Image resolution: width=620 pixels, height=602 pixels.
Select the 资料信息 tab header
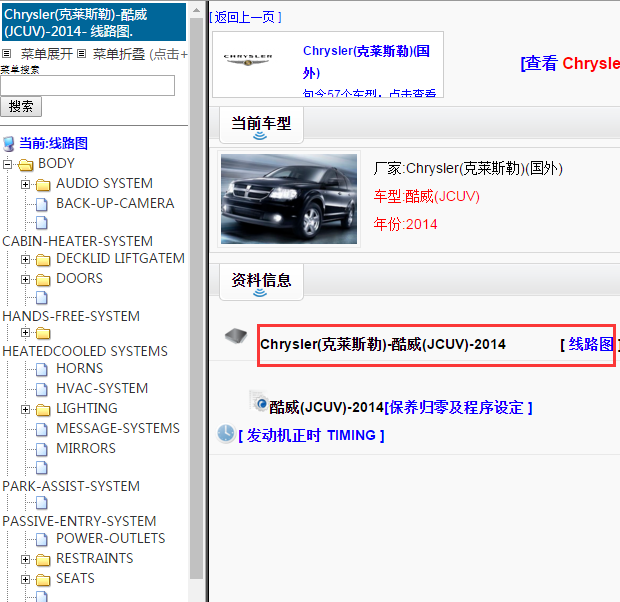coord(261,282)
